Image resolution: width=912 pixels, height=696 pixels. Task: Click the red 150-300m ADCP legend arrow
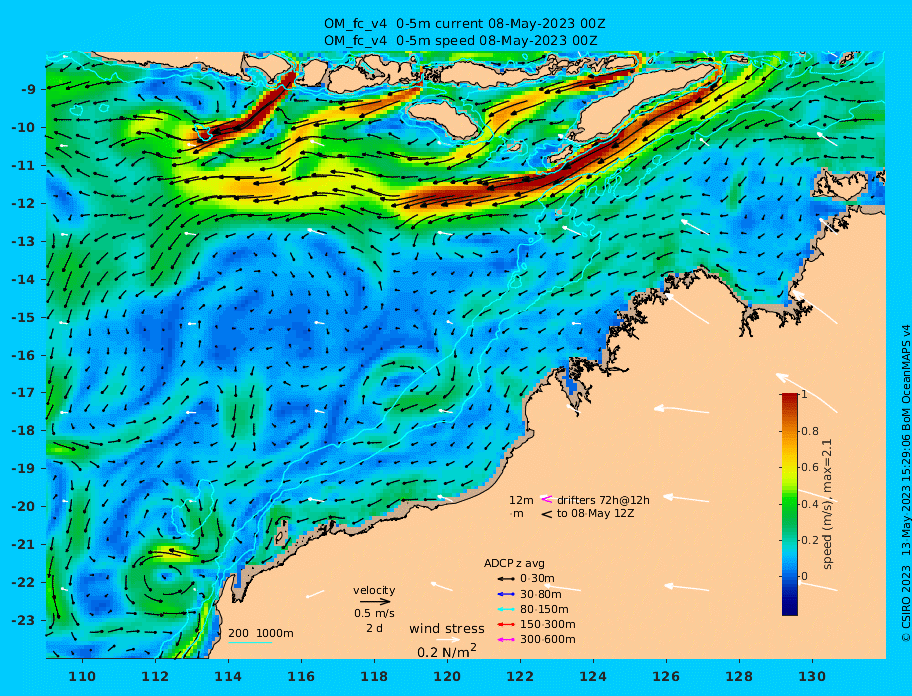tap(507, 624)
